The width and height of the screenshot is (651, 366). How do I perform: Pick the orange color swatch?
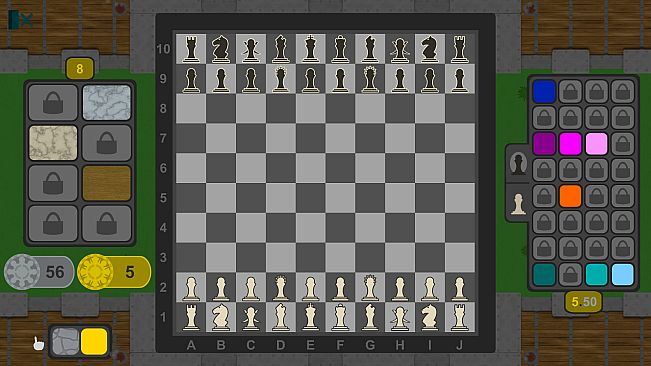click(x=570, y=196)
